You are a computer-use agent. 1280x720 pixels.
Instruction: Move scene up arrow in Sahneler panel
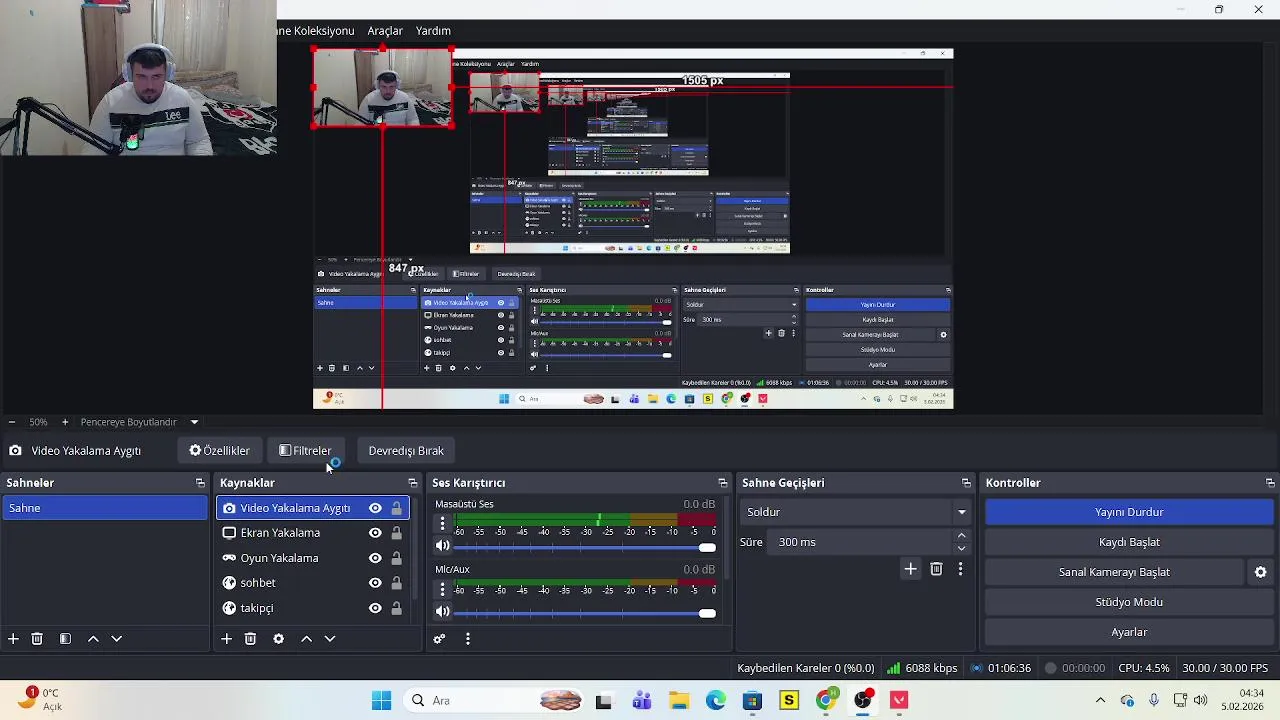[93, 639]
